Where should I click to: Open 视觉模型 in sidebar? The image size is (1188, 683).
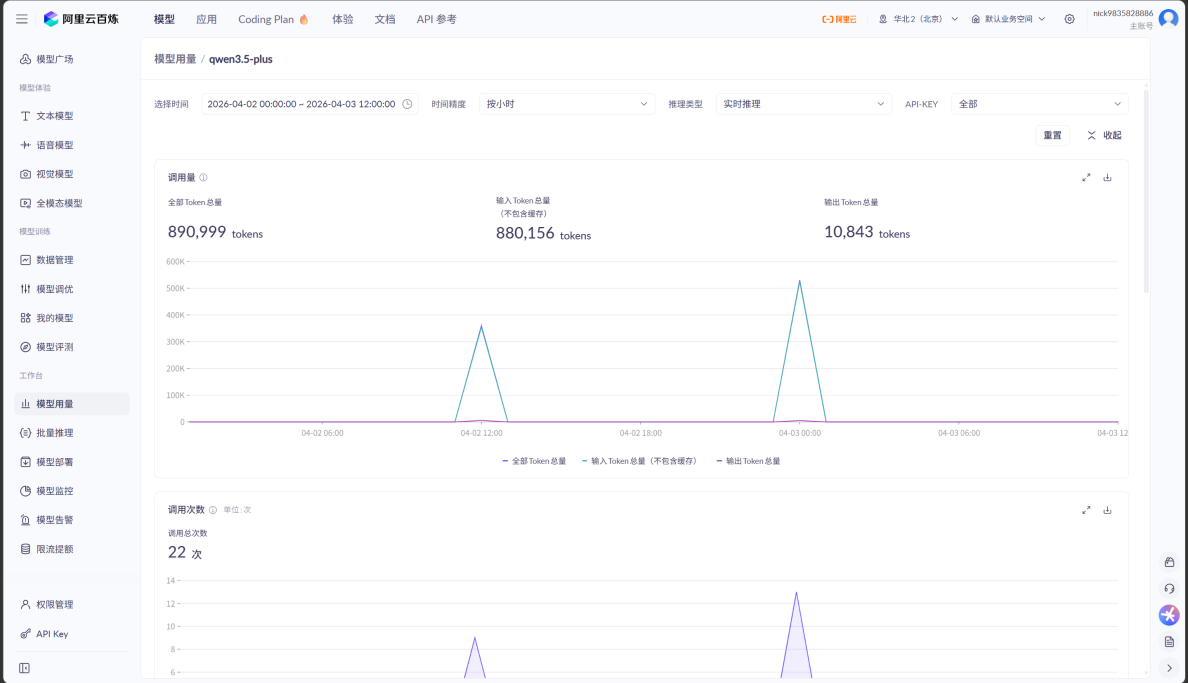click(72, 174)
